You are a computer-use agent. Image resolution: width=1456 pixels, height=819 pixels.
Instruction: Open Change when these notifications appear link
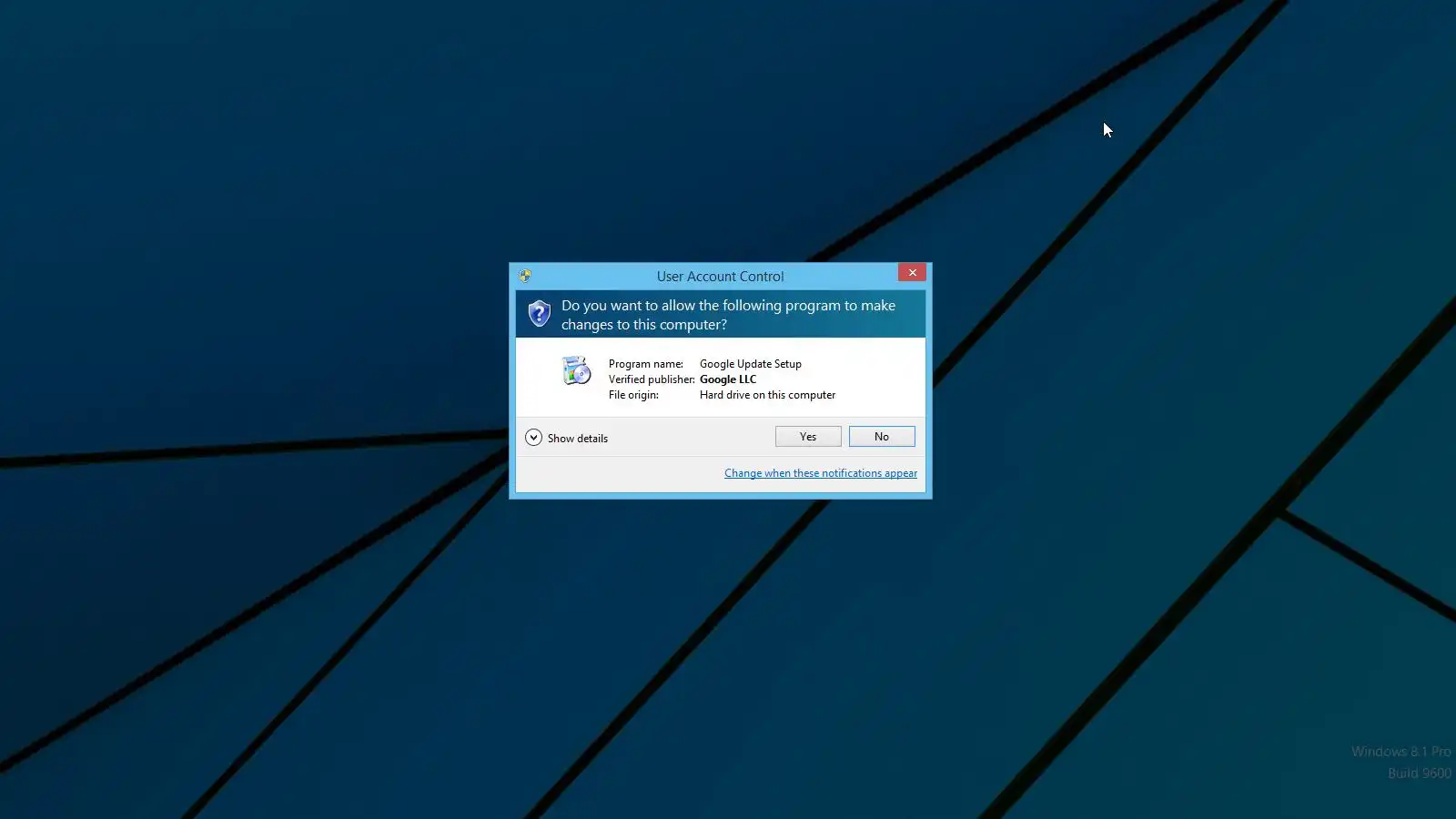[821, 473]
